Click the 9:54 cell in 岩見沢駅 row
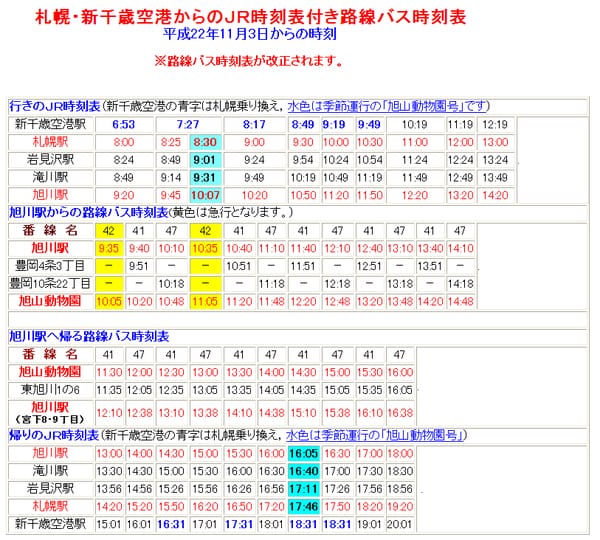The image size is (600, 540). click(x=303, y=160)
